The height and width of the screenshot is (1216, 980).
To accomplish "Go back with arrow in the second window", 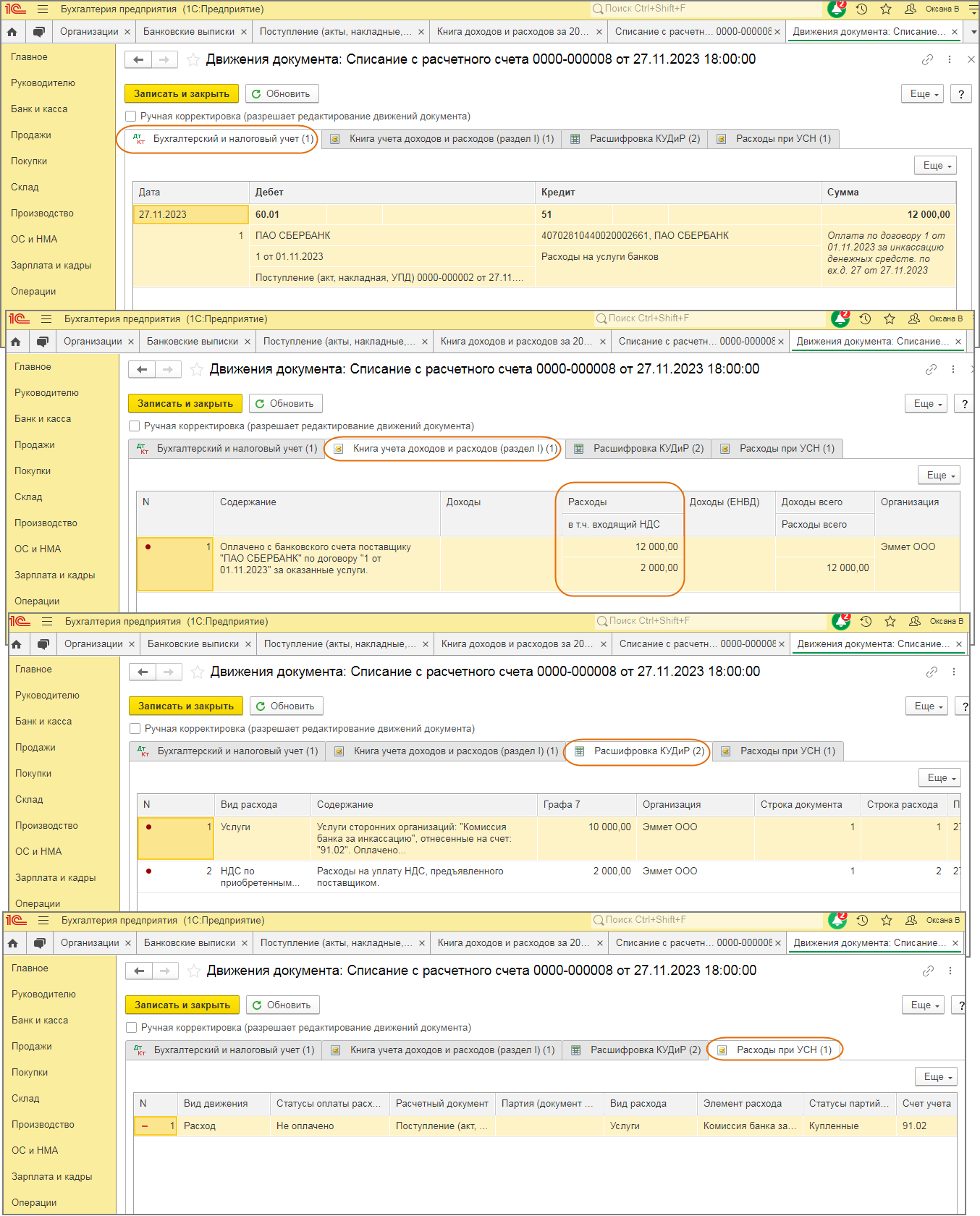I will (142, 369).
